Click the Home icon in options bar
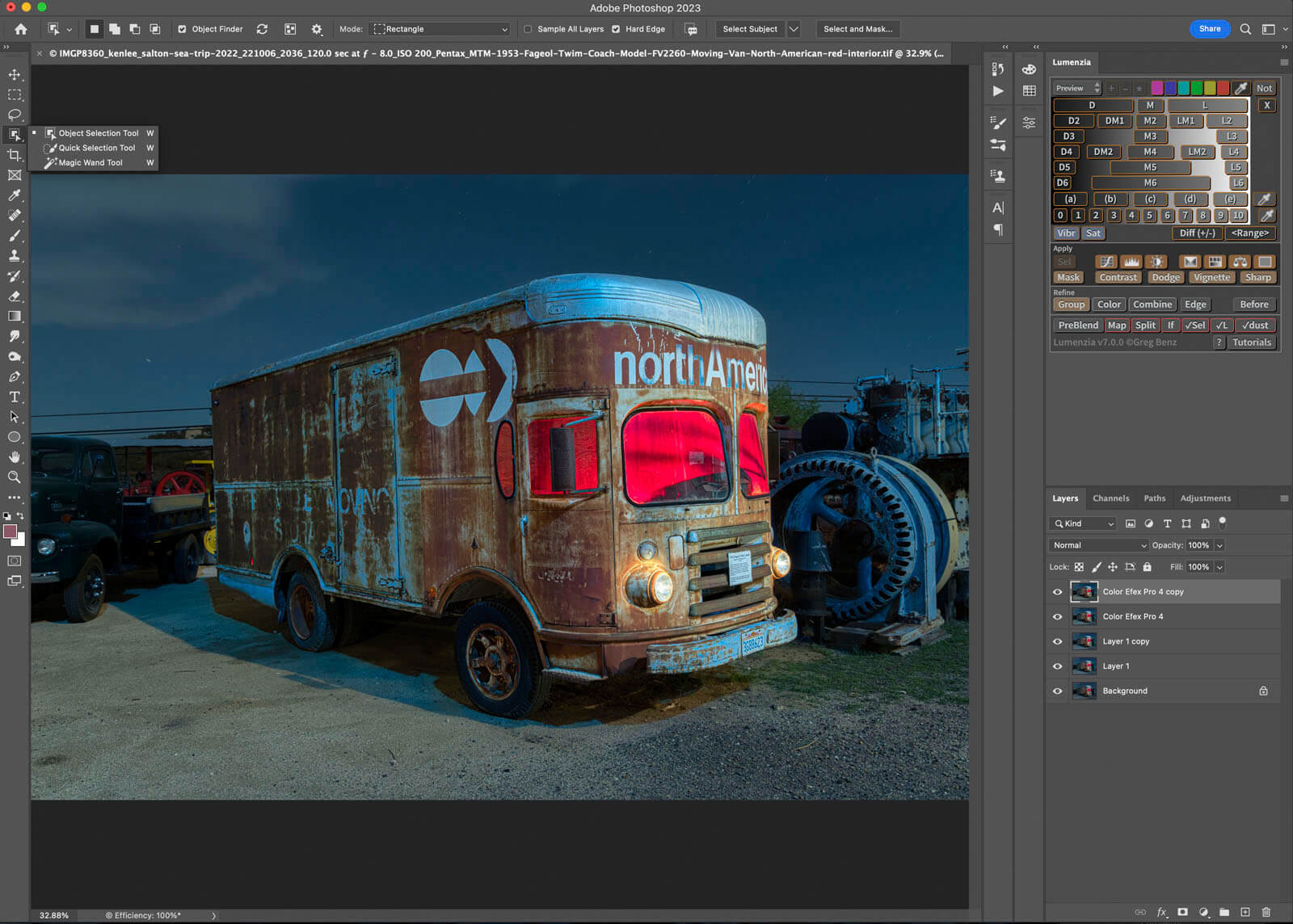The height and width of the screenshot is (924, 1293). (x=21, y=29)
